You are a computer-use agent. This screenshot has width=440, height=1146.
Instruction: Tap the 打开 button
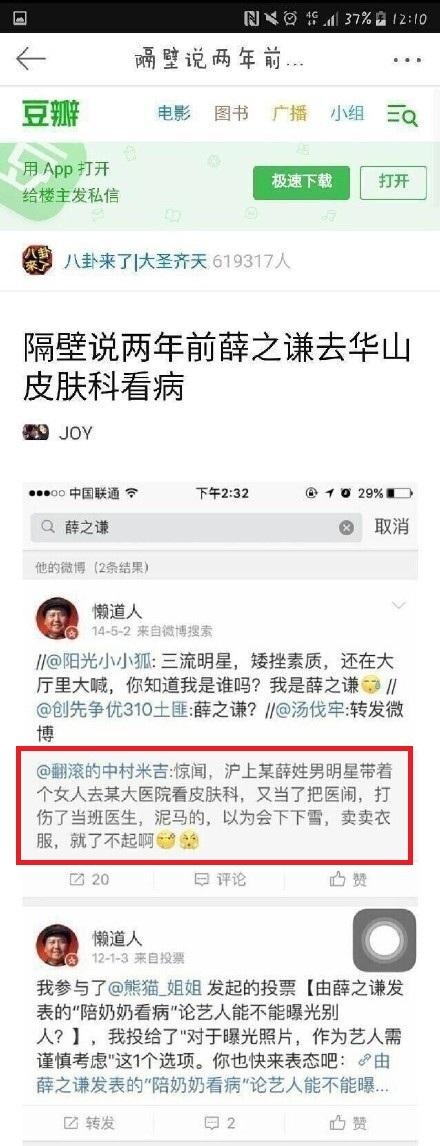pyautogui.click(x=393, y=182)
